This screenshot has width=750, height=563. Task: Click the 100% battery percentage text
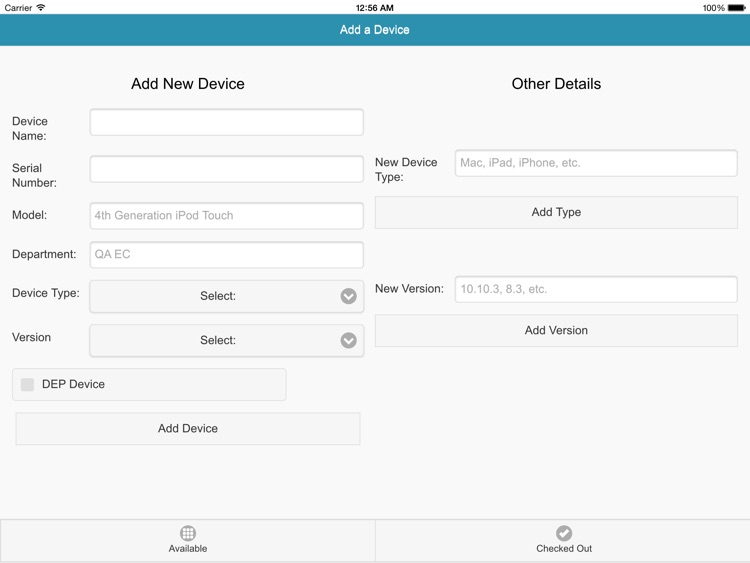point(713,8)
